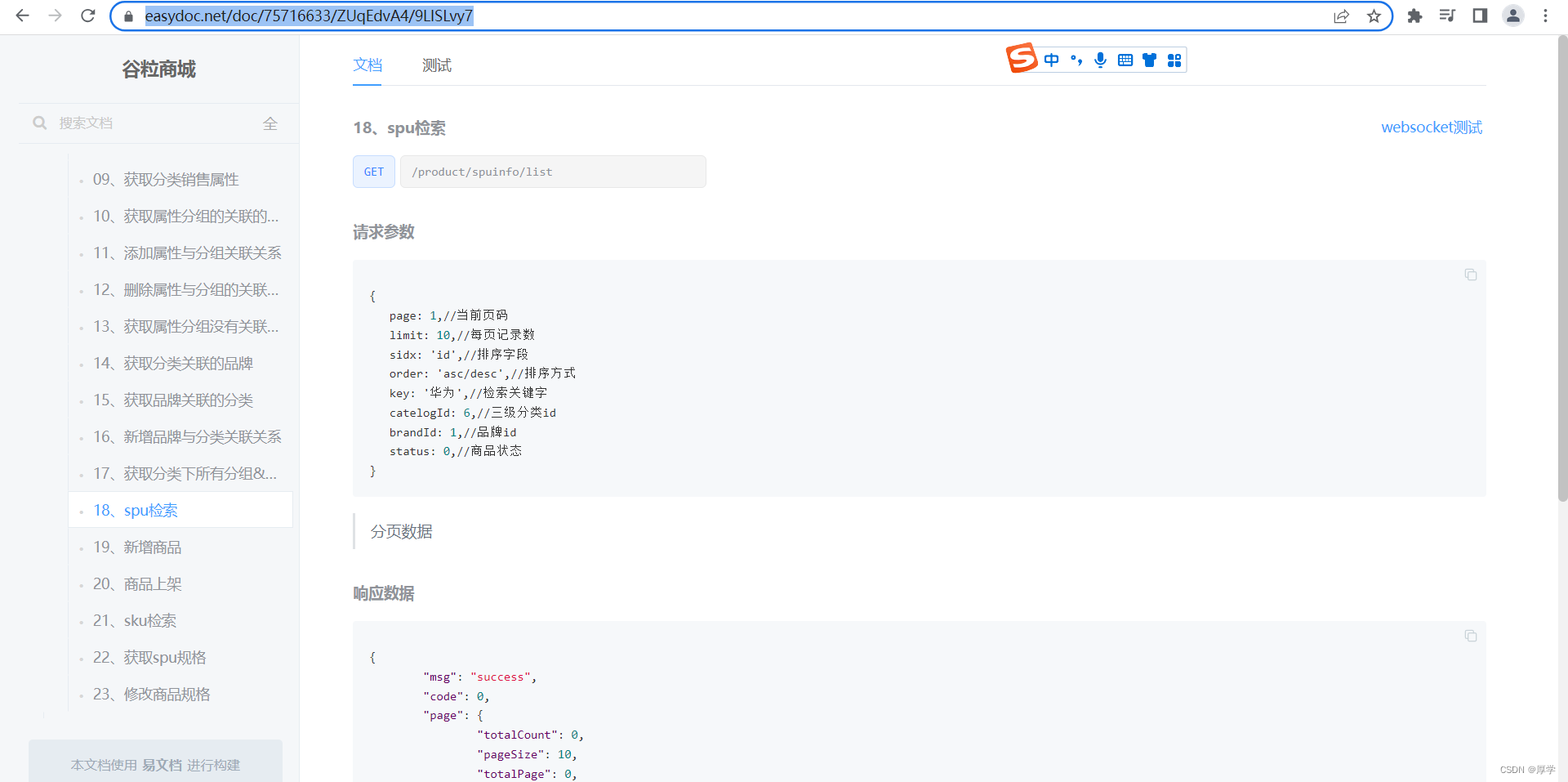Click the Sogou input method S logo
The width and height of the screenshot is (1568, 782).
(x=1021, y=59)
